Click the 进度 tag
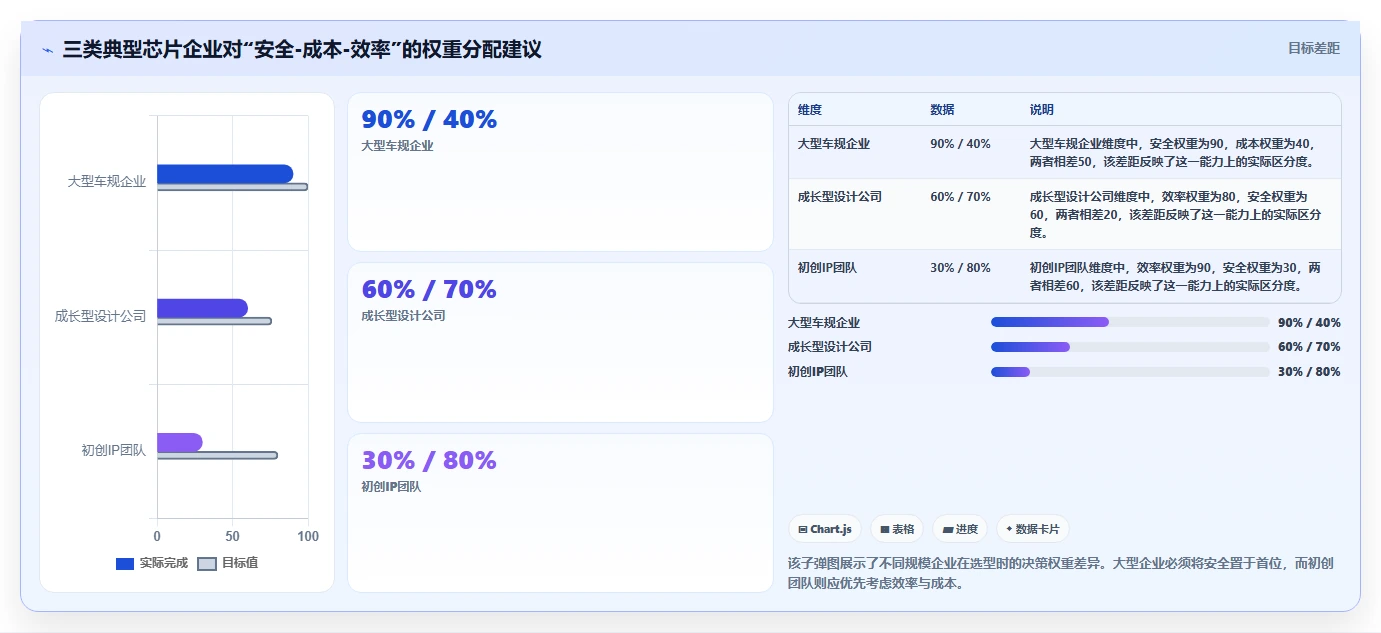 [960, 529]
